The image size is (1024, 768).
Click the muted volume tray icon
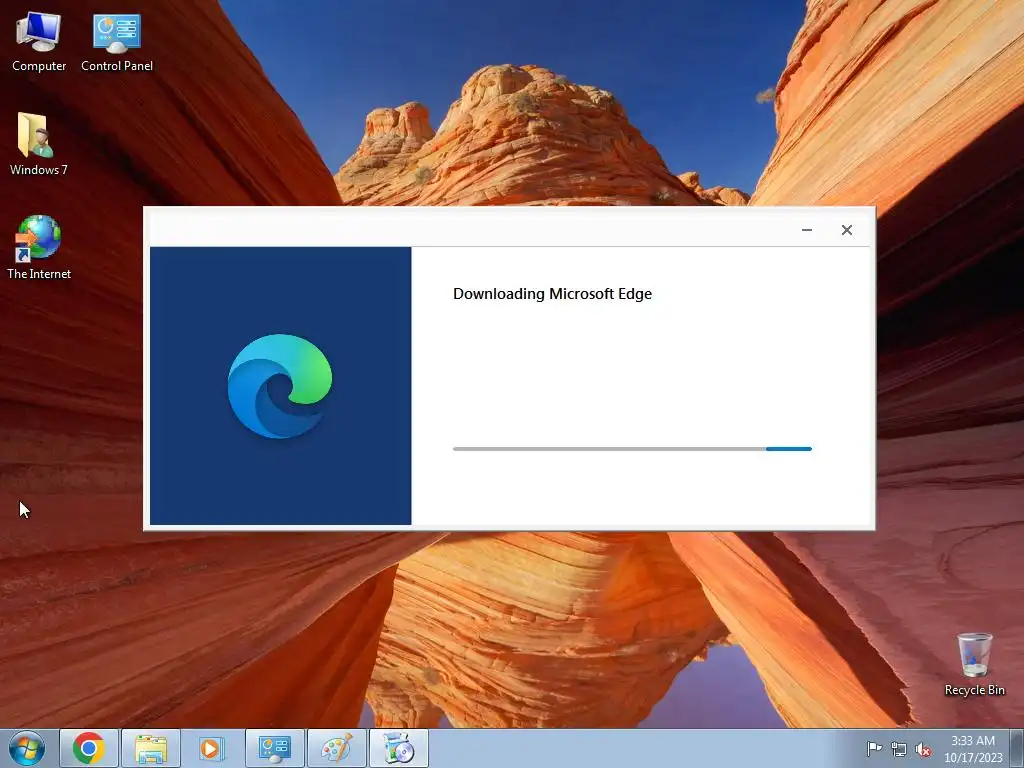tap(923, 749)
